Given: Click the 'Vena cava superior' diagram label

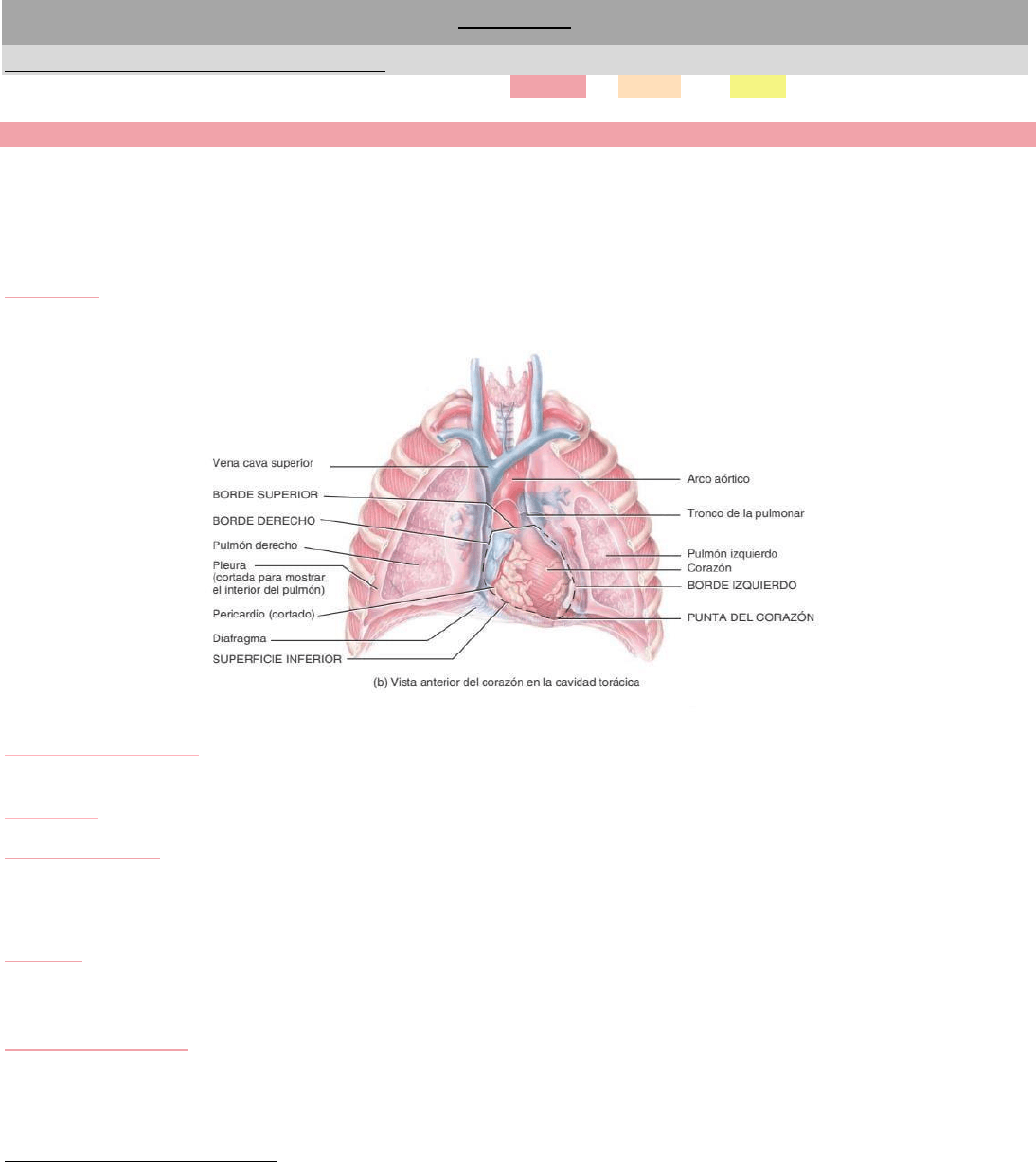Looking at the screenshot, I should coord(262,463).
